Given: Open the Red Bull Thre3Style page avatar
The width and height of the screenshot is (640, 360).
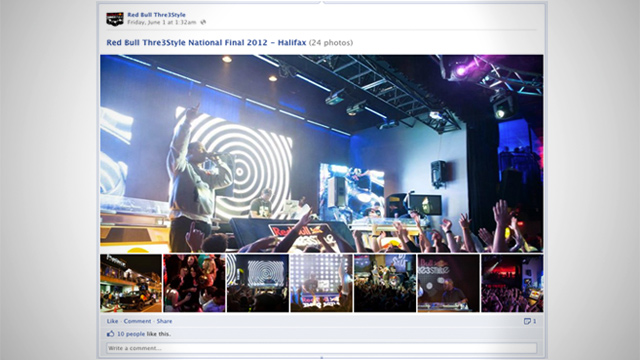Looking at the screenshot, I should (115, 19).
